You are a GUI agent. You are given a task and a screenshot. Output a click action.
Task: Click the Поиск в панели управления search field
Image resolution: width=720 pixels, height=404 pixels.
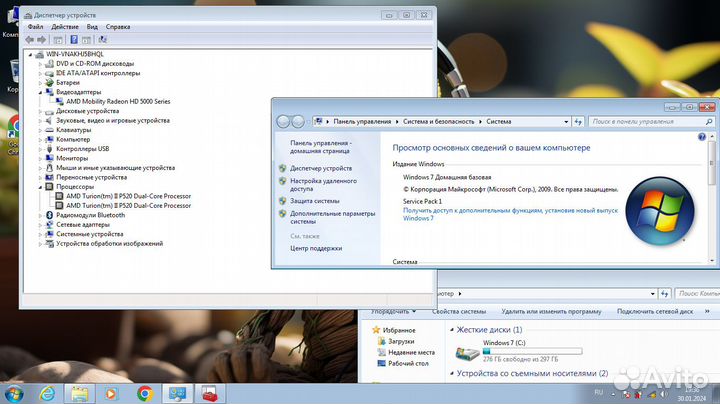(x=651, y=122)
